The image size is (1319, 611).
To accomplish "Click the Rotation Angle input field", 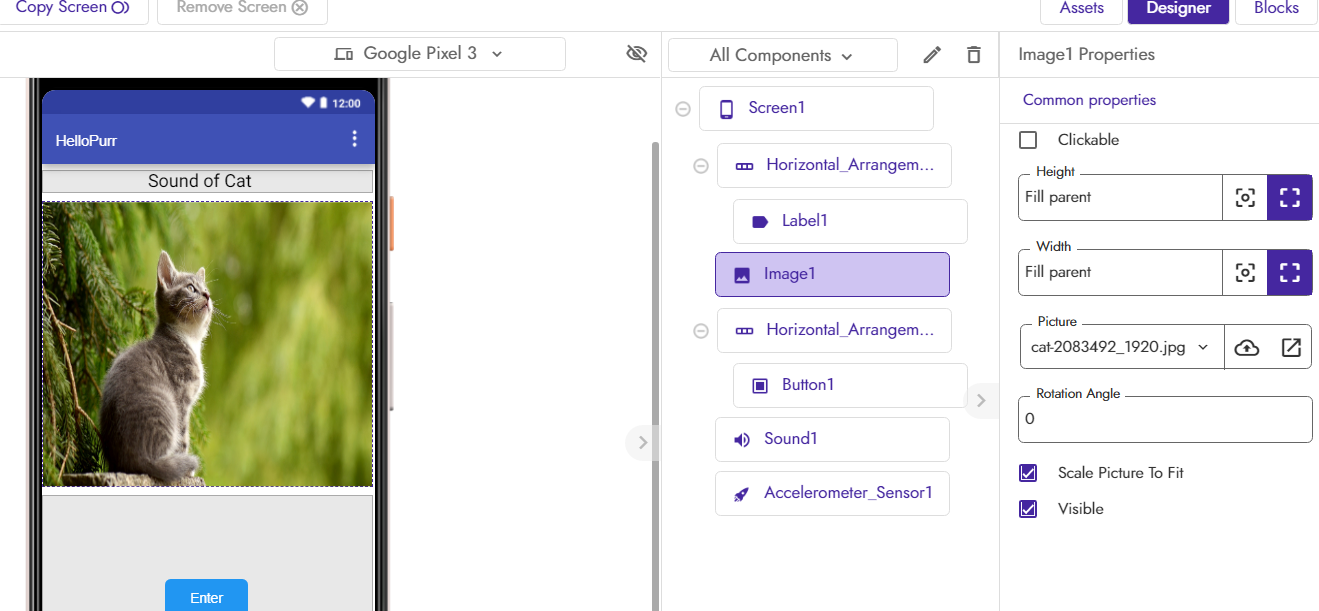I will click(1165, 419).
